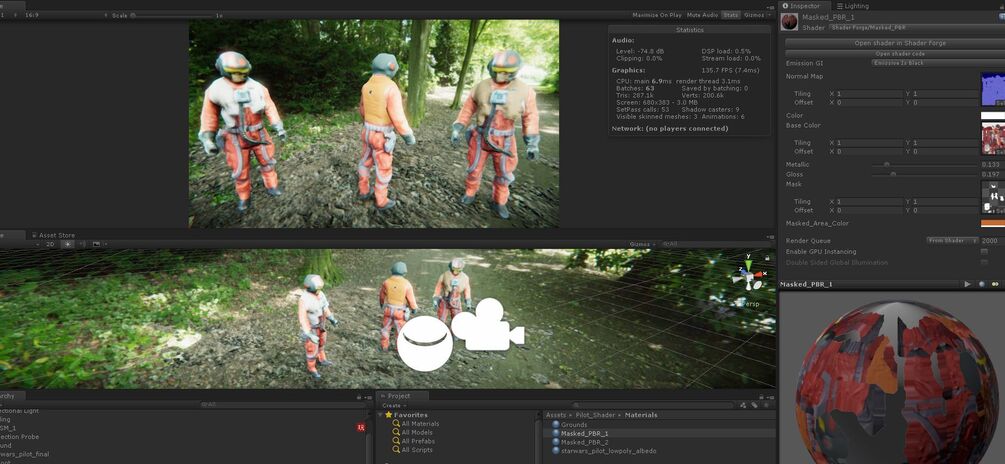Click the search icon beside All Prefabs
Image resolution: width=1005 pixels, height=464 pixels.
pyautogui.click(x=396, y=441)
